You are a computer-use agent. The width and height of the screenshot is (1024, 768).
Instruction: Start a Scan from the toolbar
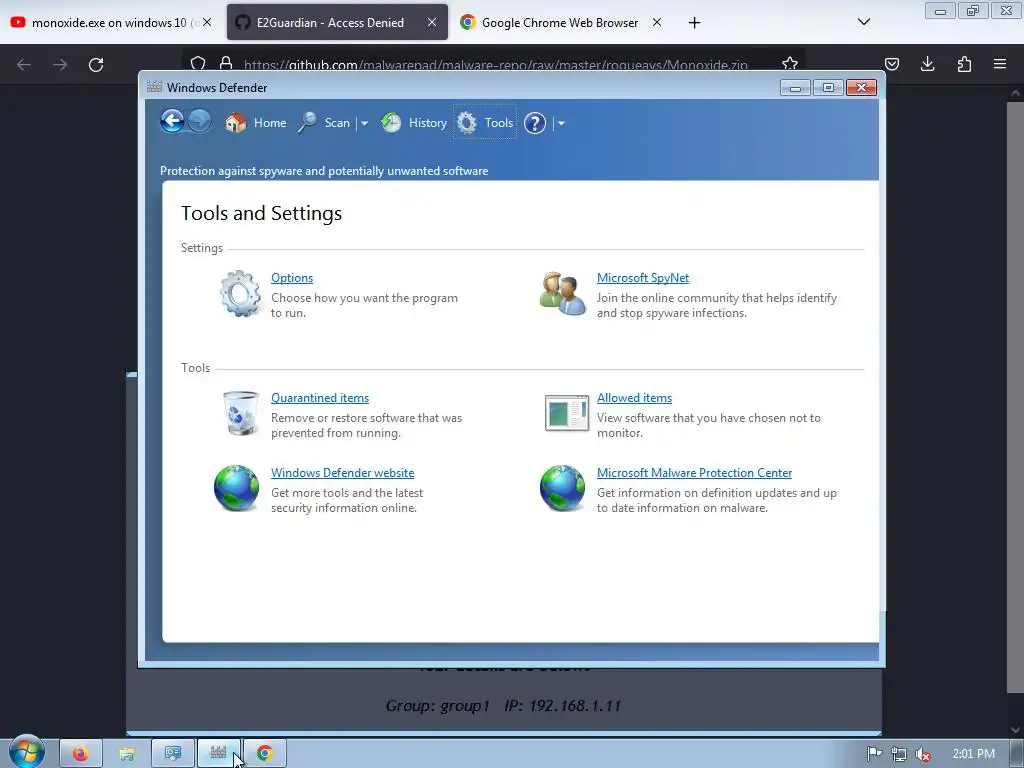325,123
